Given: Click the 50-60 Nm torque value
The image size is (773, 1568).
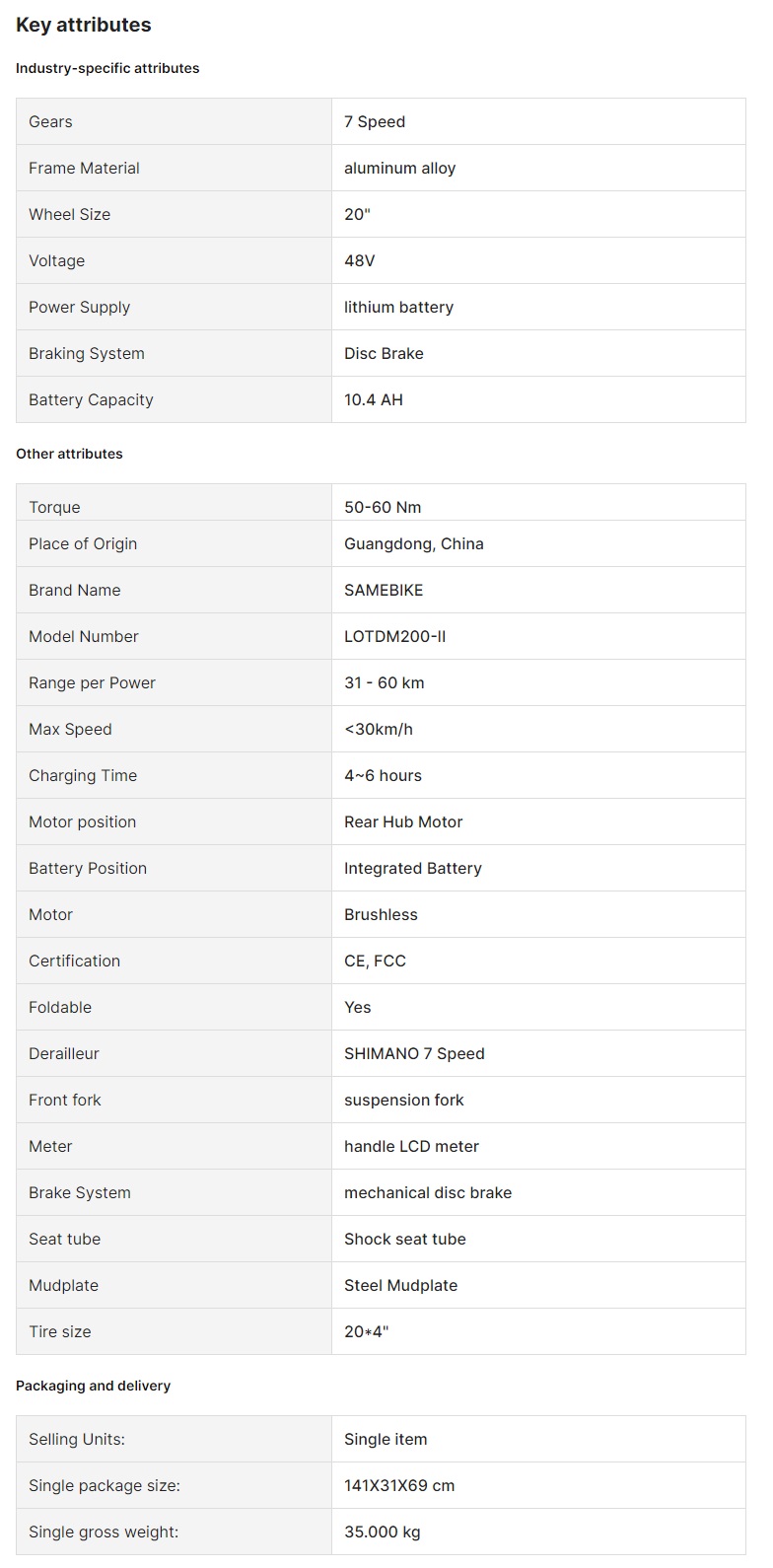Looking at the screenshot, I should point(383,507).
